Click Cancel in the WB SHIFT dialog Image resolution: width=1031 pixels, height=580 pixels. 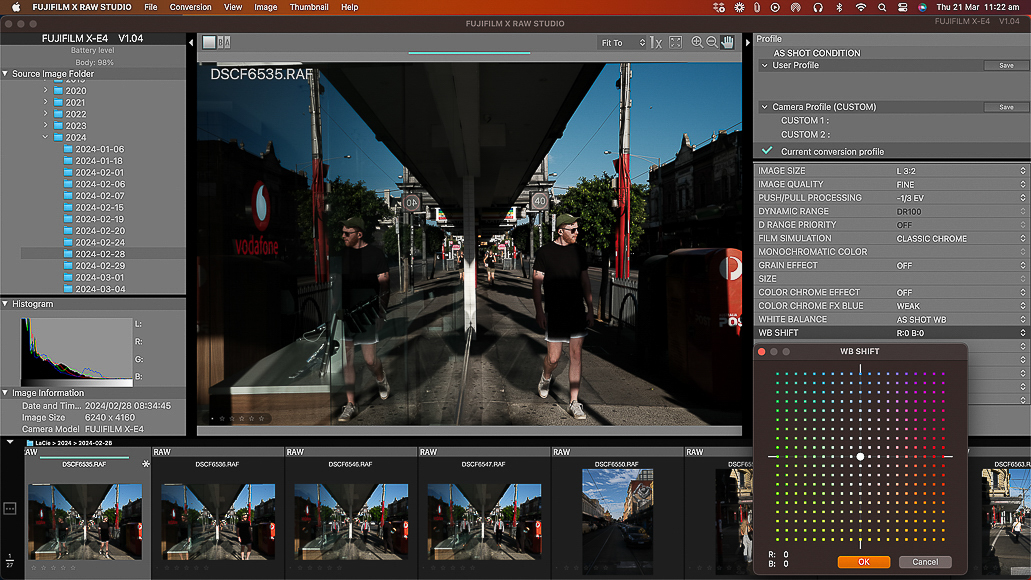click(924, 562)
